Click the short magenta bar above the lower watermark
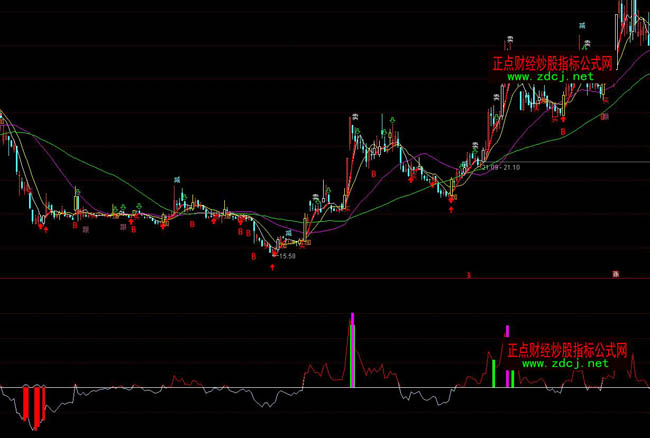The width and height of the screenshot is (650, 438). click(507, 329)
